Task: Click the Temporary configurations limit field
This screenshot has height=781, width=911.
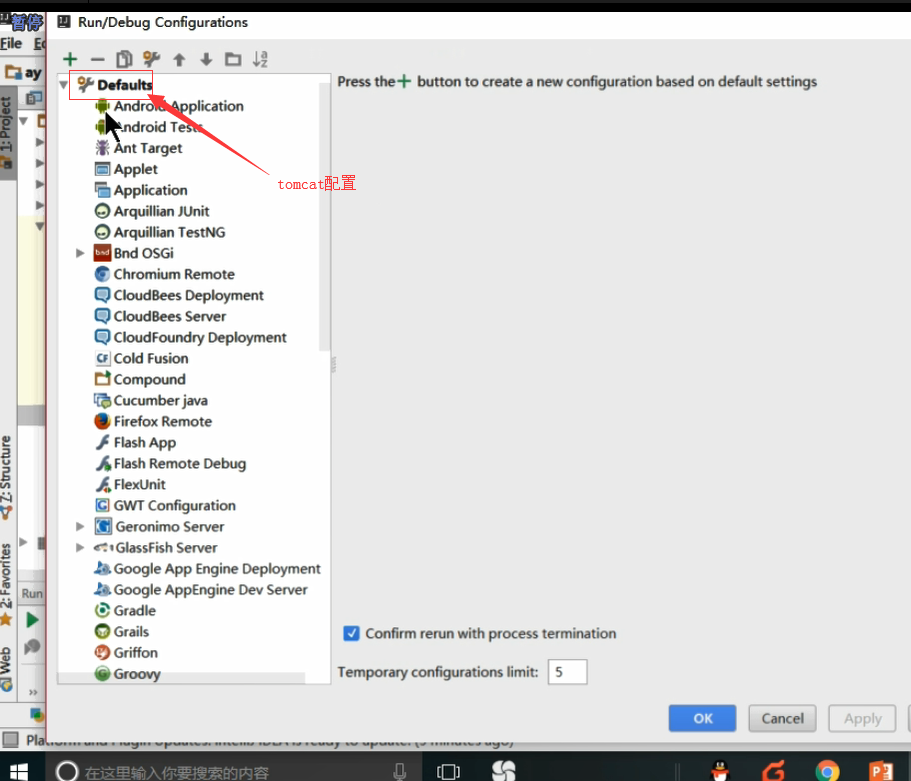Action: (568, 672)
